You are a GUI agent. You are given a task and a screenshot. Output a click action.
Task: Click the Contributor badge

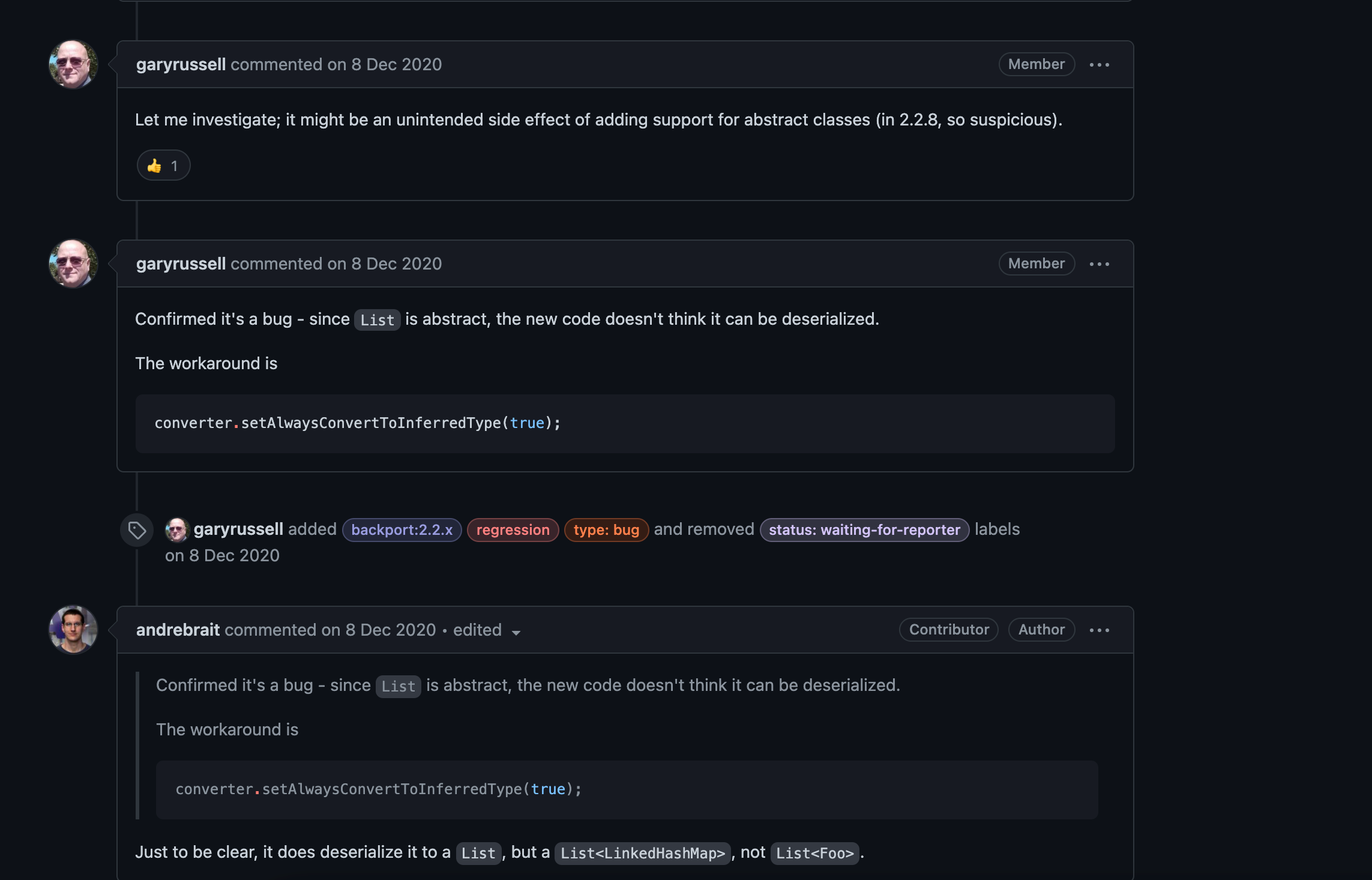pos(948,630)
